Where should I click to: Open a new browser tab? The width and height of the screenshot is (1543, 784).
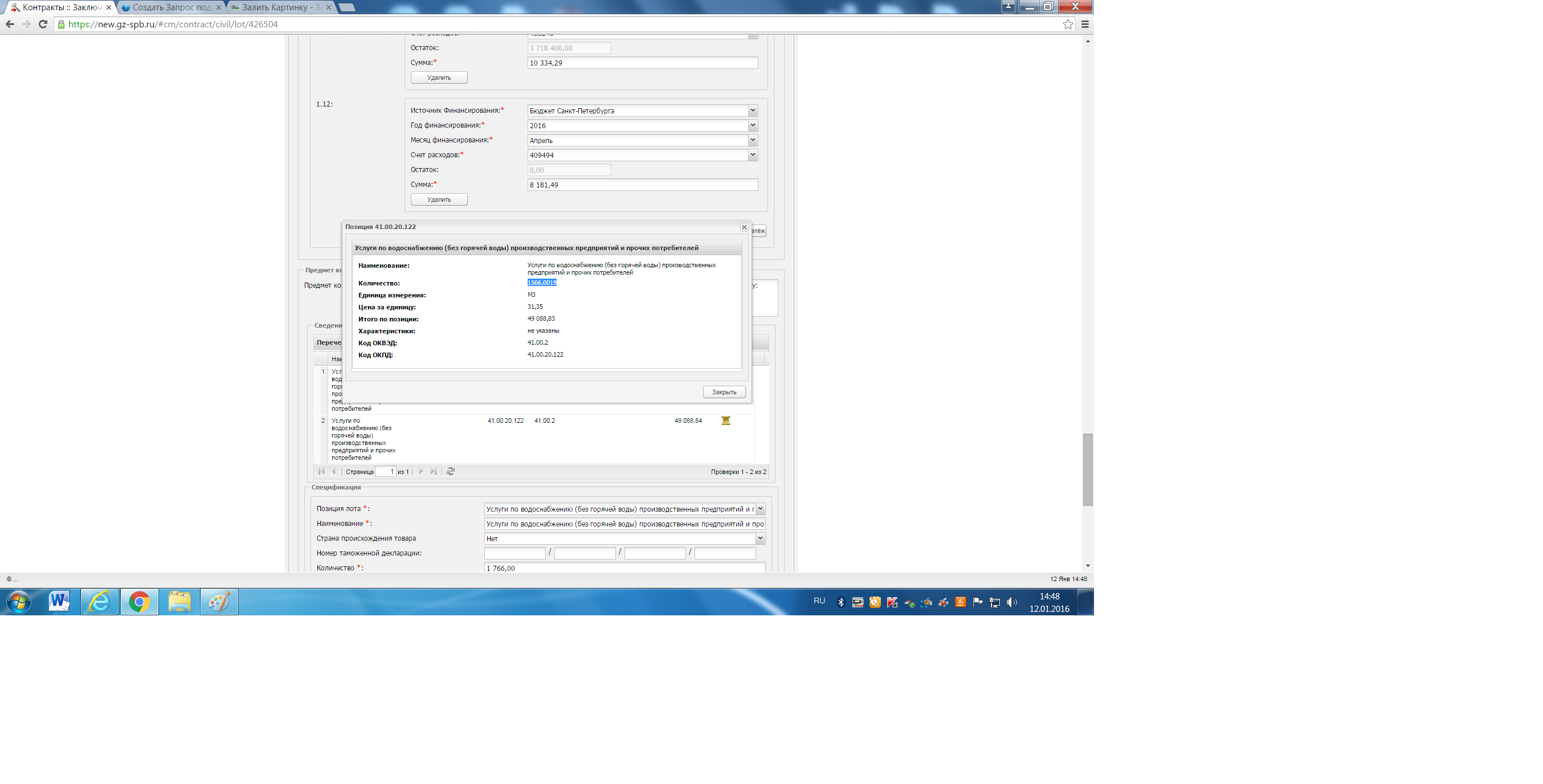[347, 7]
